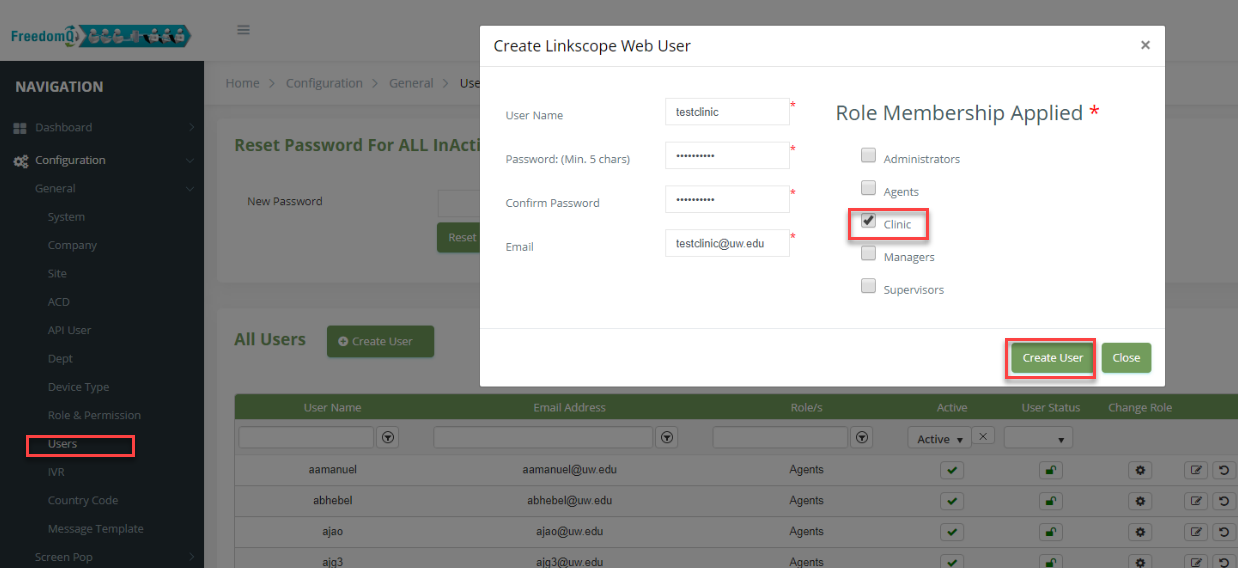Click the green Create User submit button
1238x568 pixels.
(1052, 358)
